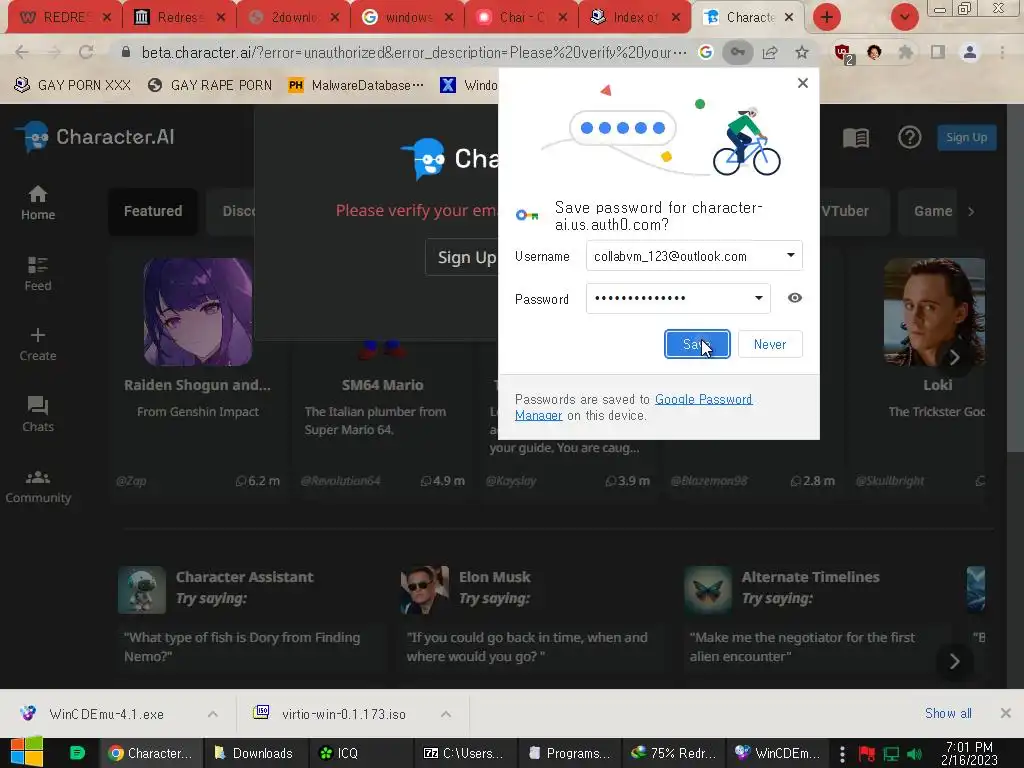Show password with the eye icon
The height and width of the screenshot is (768, 1024).
(x=794, y=298)
